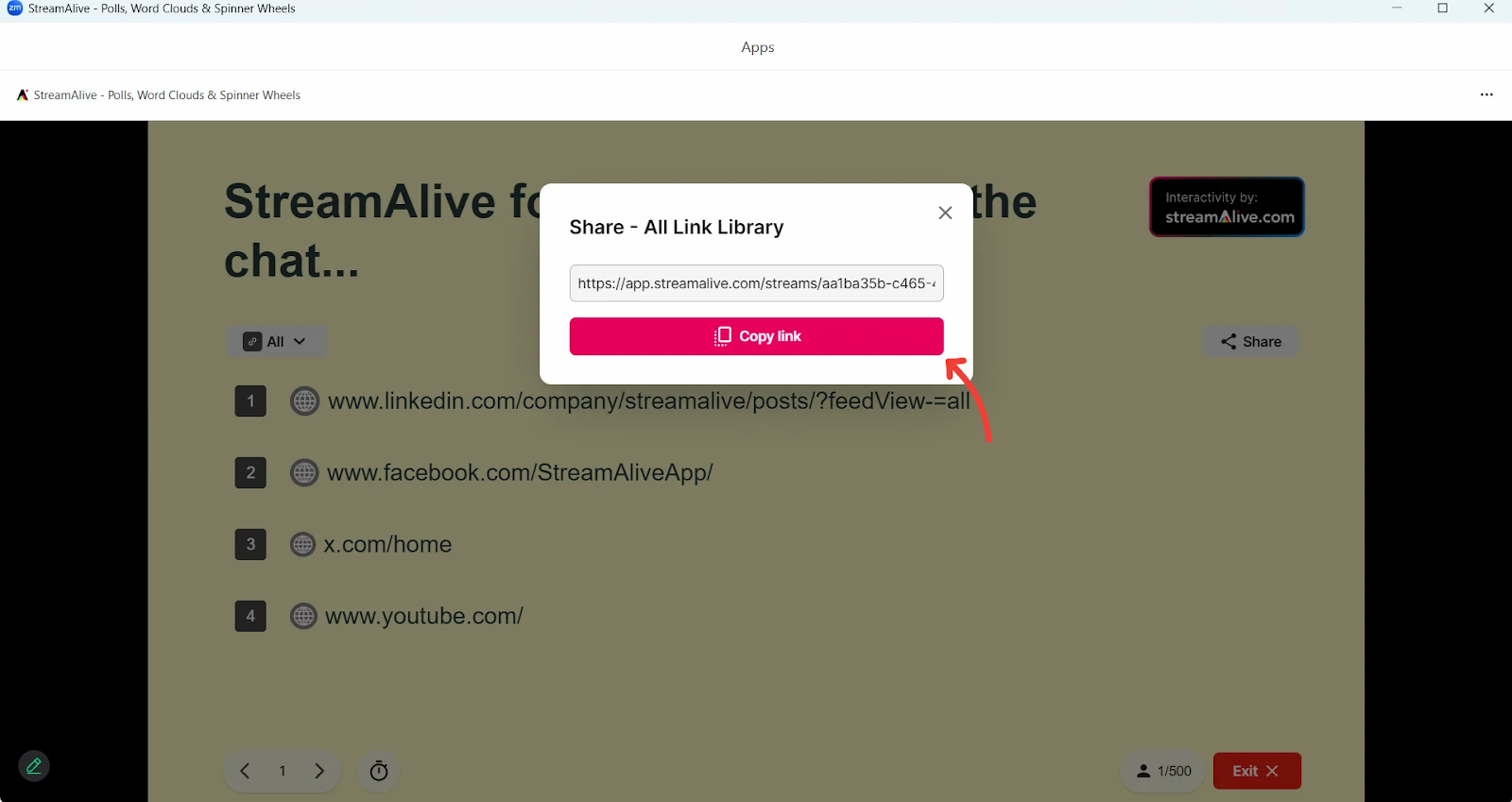1512x802 pixels.
Task: Click the globe icon beside the Facebook link
Action: click(304, 472)
